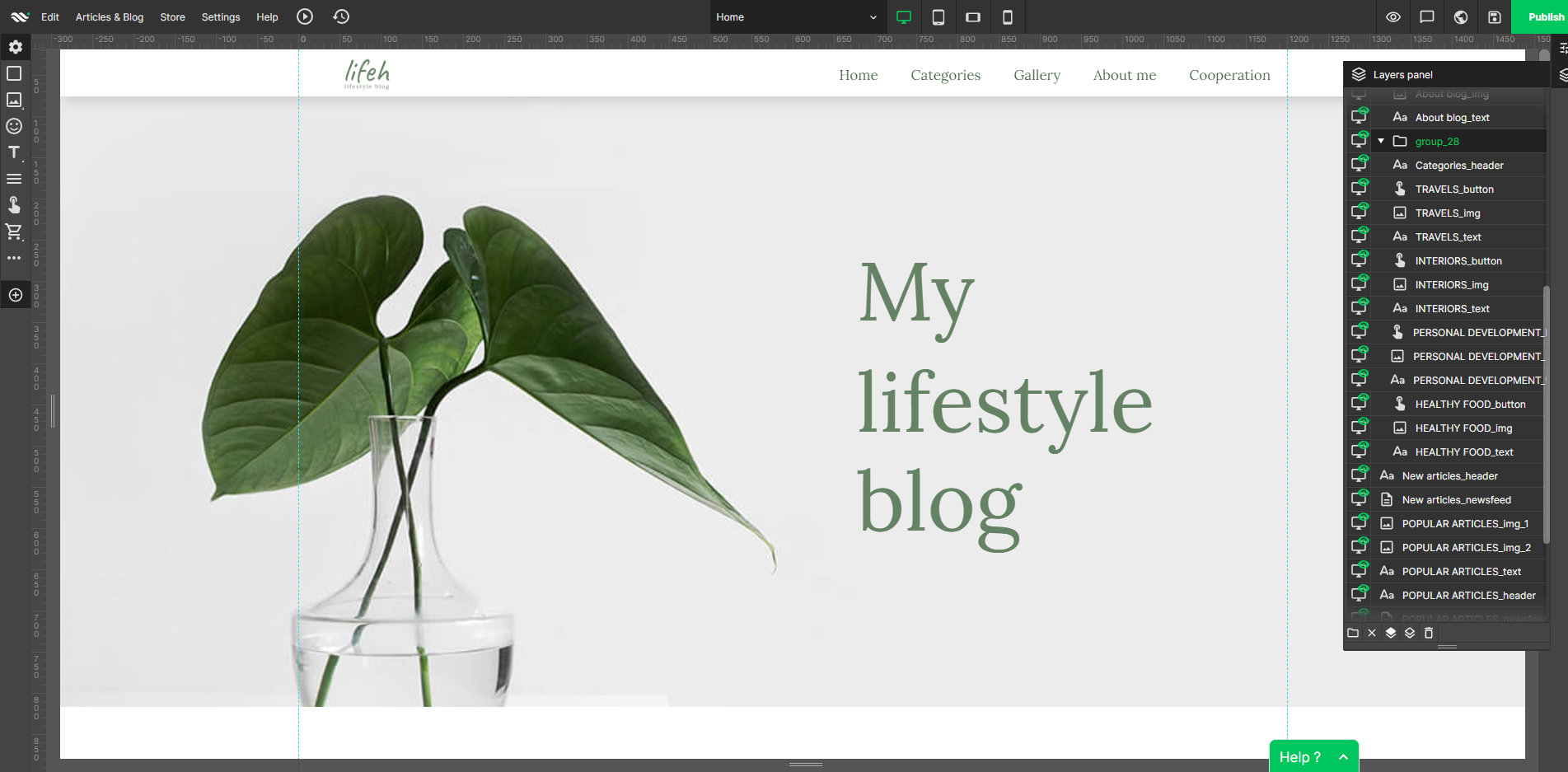The image size is (1568, 772).
Task: Toggle desktop visibility for HEALTHY FOOD_text layer
Action: click(x=1360, y=451)
